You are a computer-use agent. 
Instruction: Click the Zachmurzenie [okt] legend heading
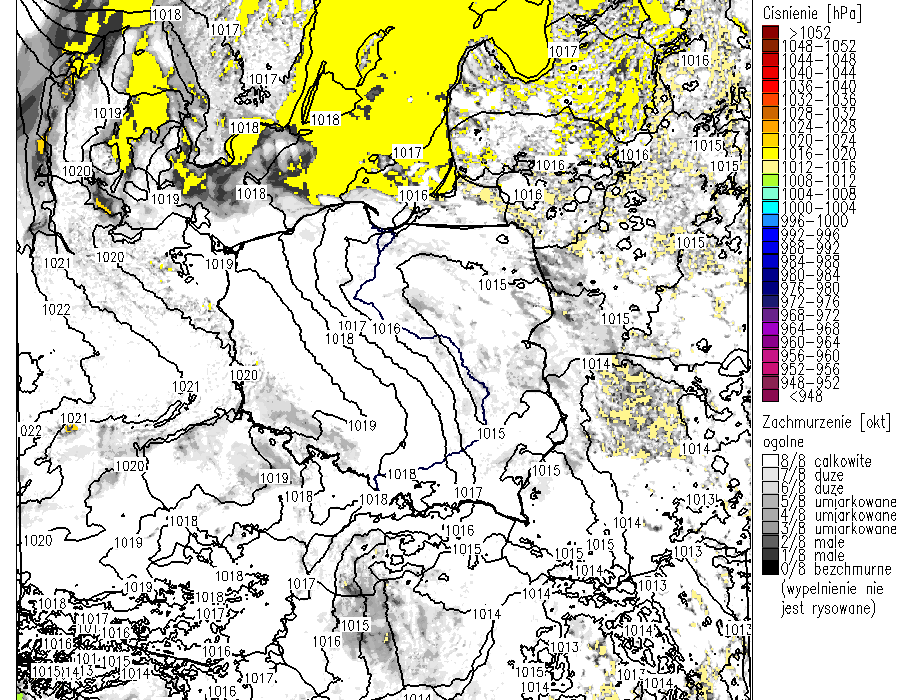(x=824, y=423)
